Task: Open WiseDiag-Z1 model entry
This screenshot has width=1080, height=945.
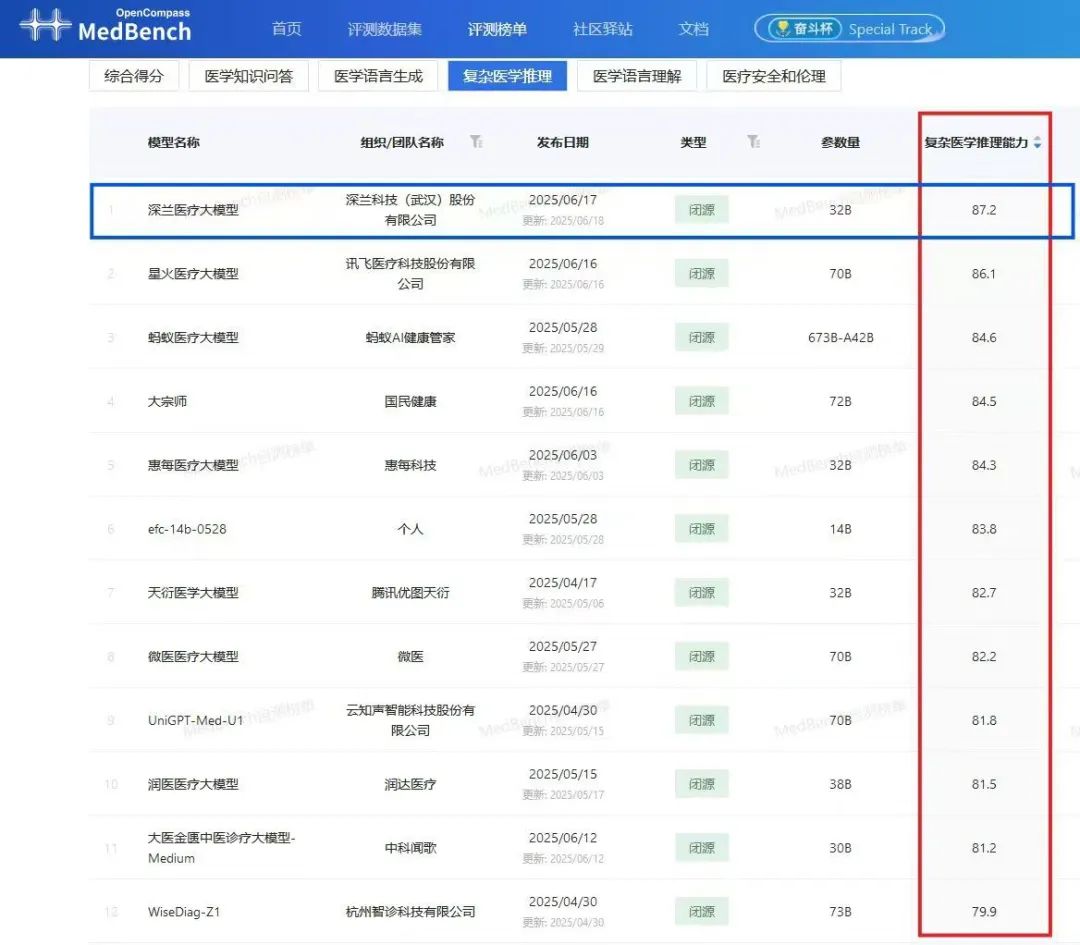Action: [x=184, y=912]
